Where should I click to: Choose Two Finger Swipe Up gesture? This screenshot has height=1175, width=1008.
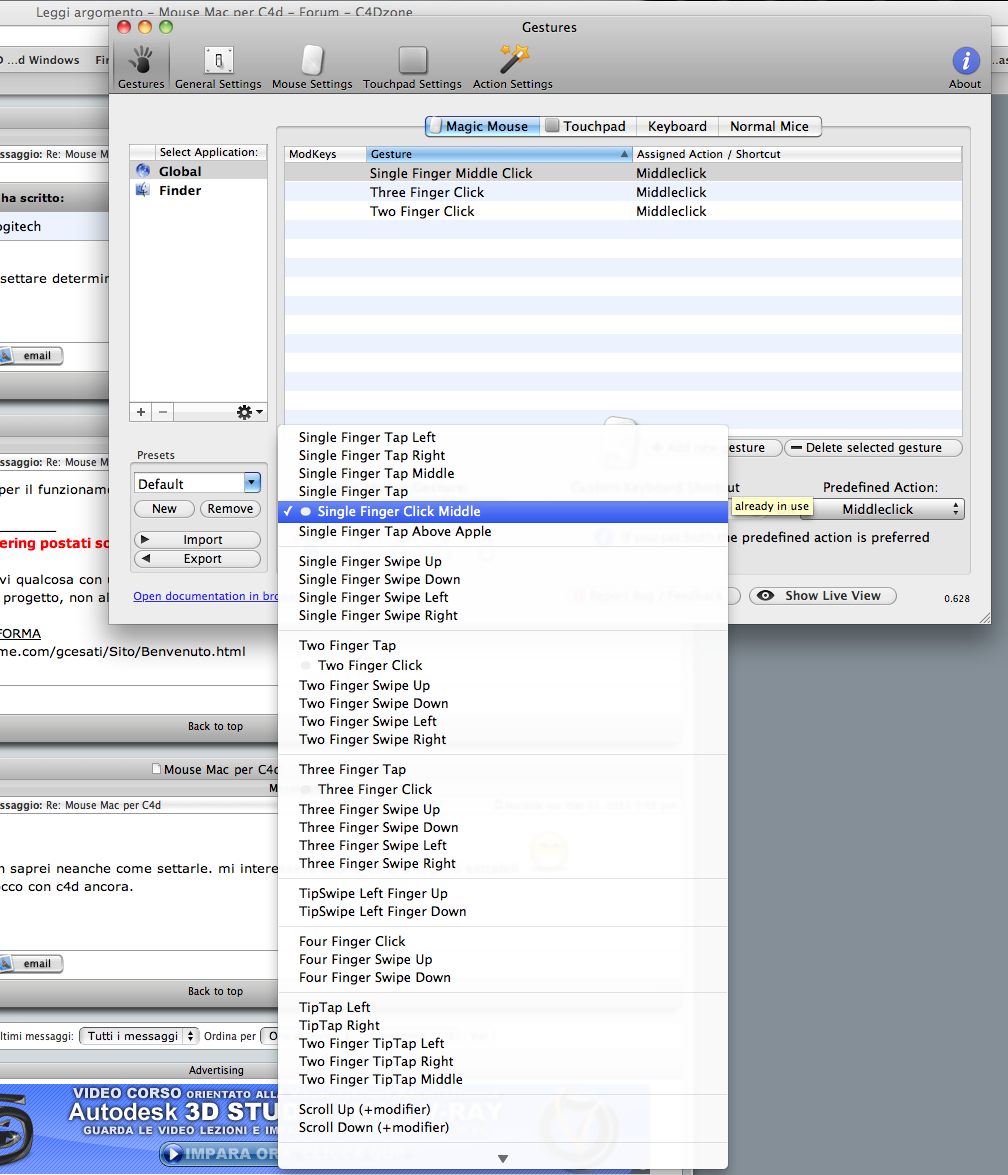(364, 686)
